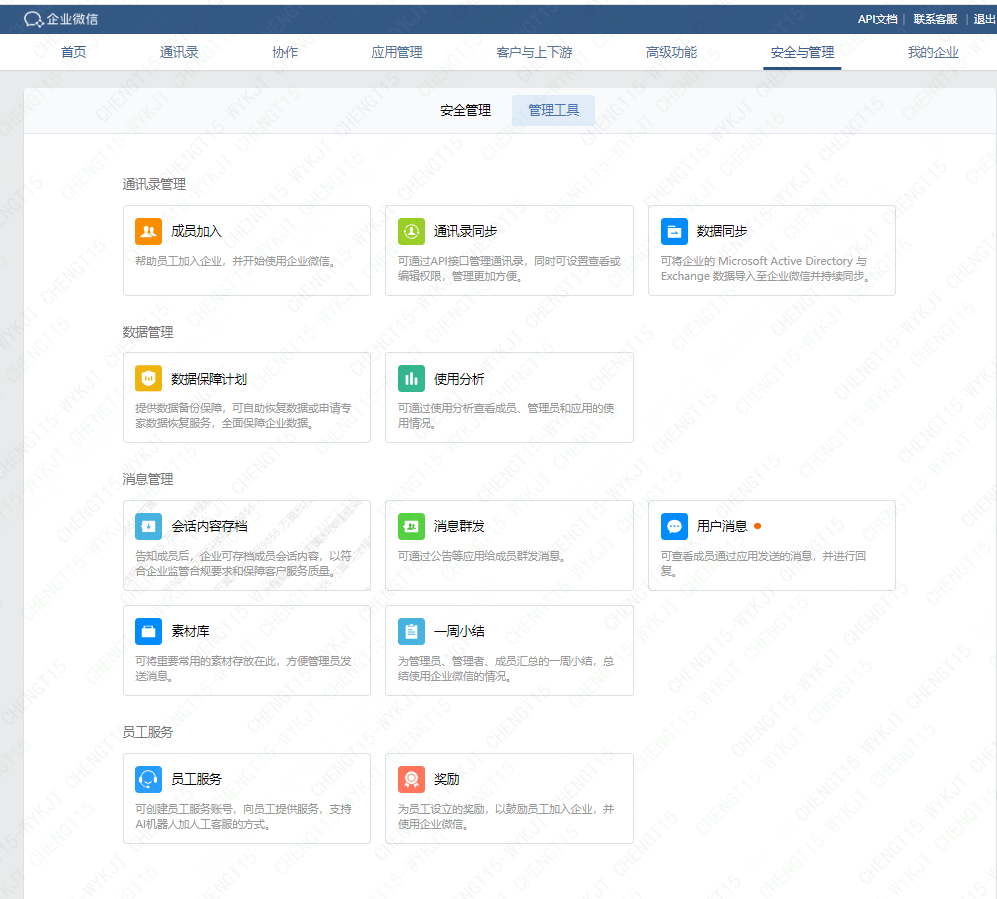The image size is (997, 899).
Task: Open the 使用分析 card title
Action: point(459,379)
